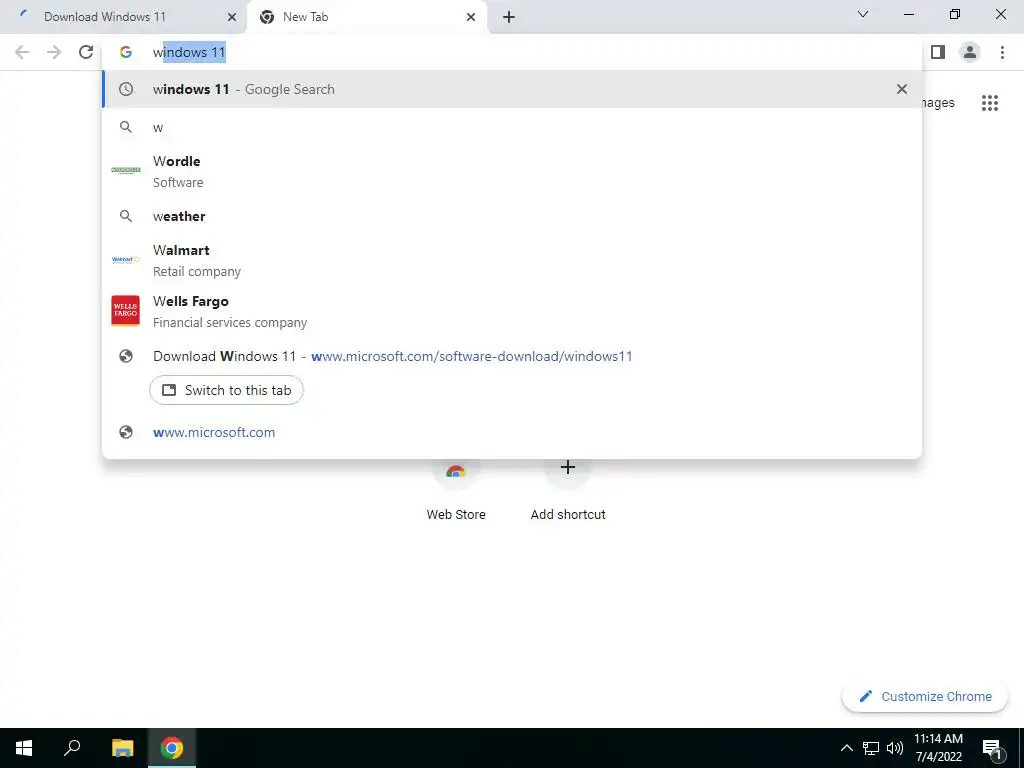Click the search magnifier icon beside weather
1024x768 pixels.
[x=126, y=216]
